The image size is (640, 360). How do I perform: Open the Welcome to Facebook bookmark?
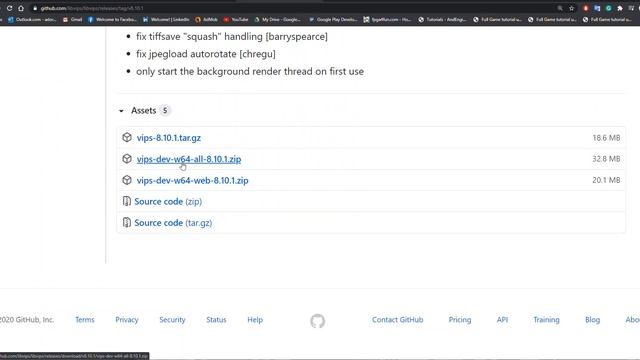coord(112,19)
